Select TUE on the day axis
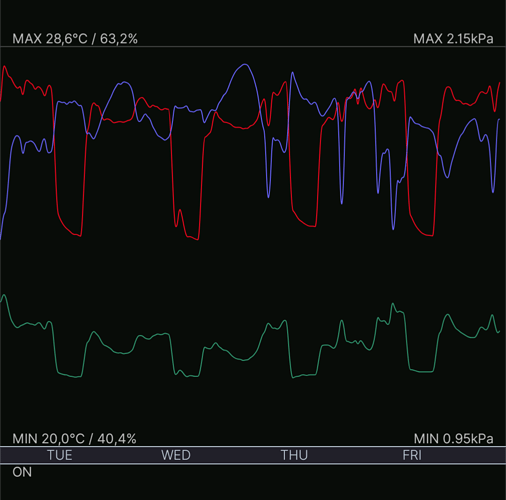This screenshot has height=500, width=506. (60, 455)
